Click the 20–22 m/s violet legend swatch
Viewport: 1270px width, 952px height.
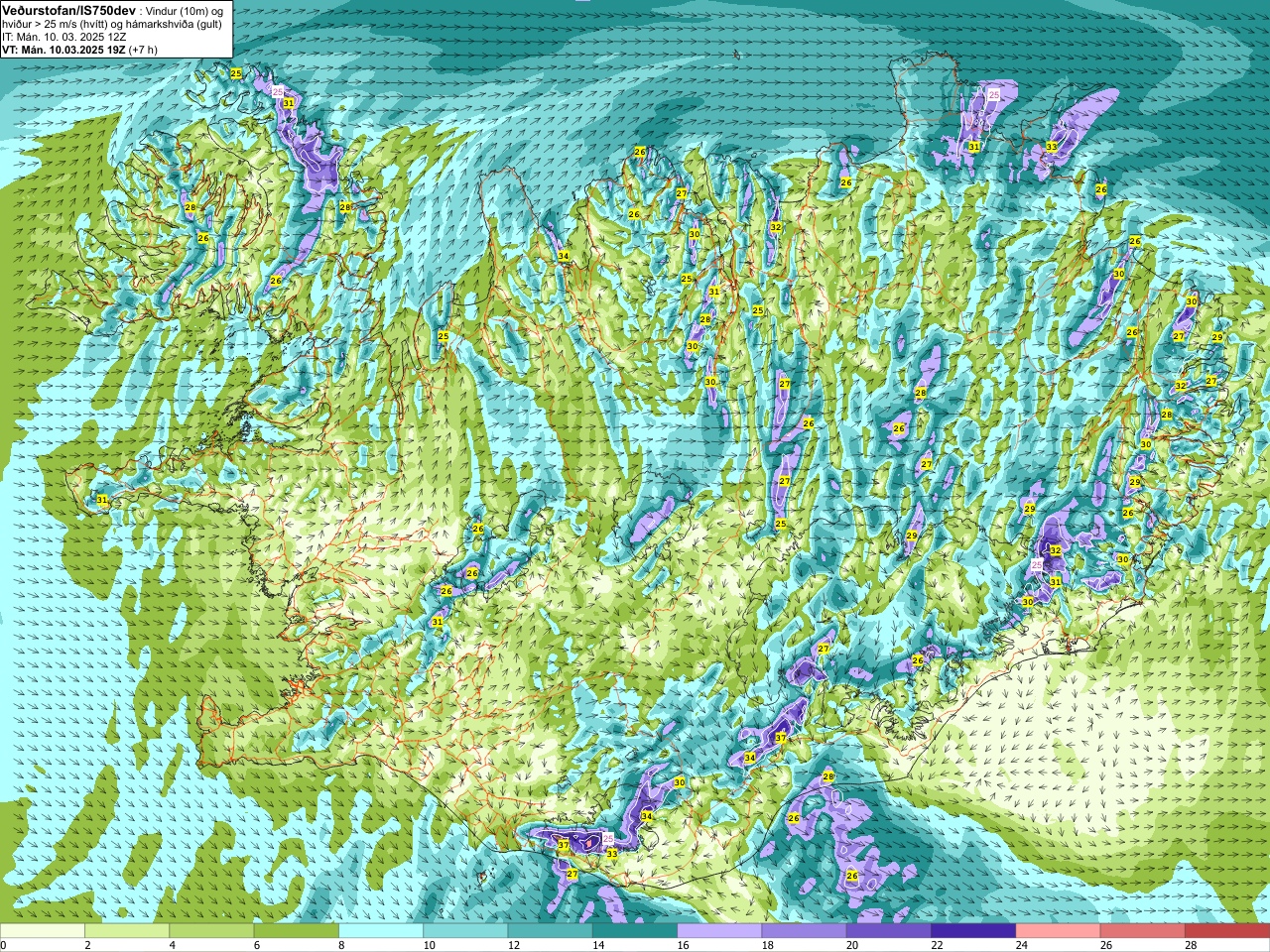(x=889, y=931)
